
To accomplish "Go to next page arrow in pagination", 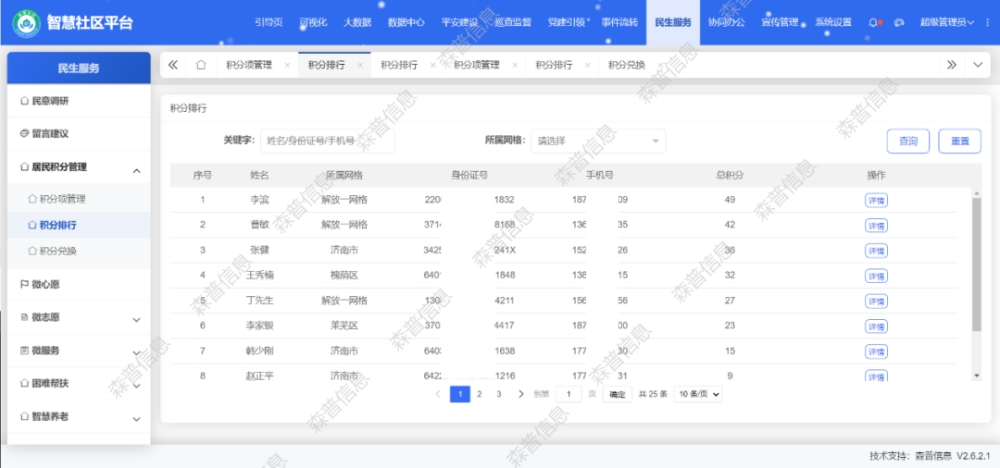I will 521,394.
